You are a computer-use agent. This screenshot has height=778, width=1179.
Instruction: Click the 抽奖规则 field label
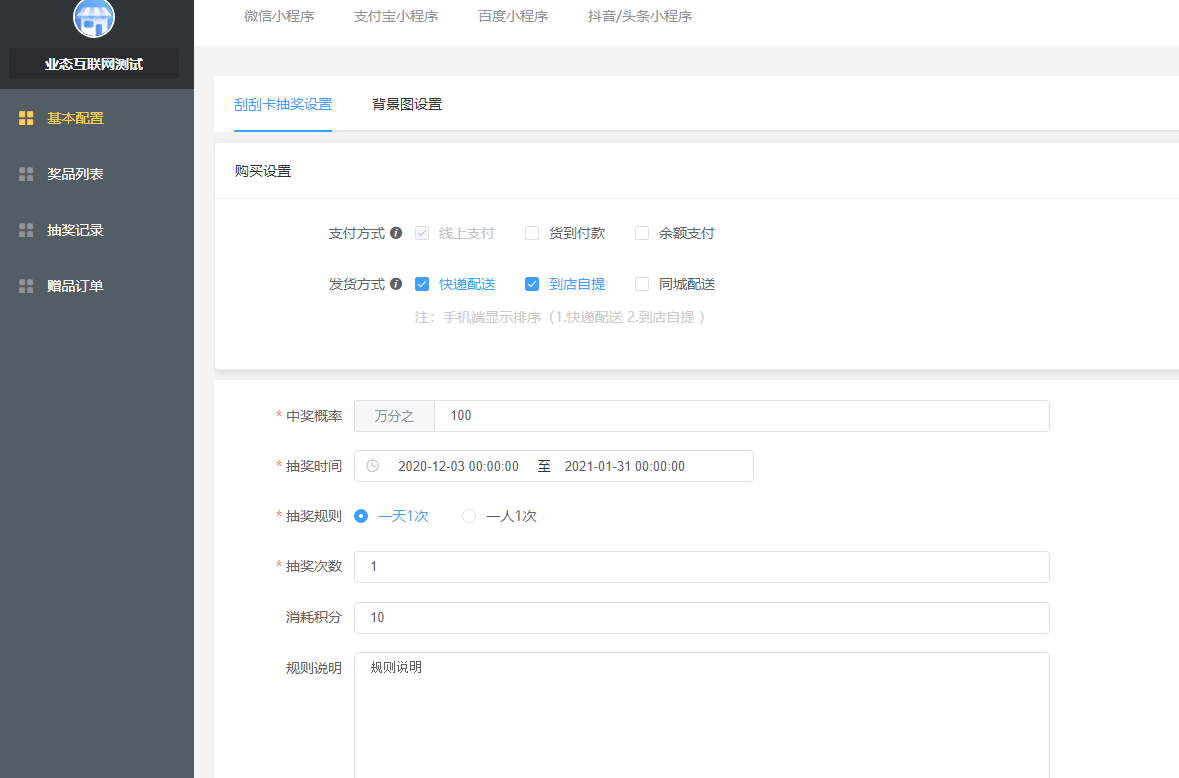pos(314,516)
